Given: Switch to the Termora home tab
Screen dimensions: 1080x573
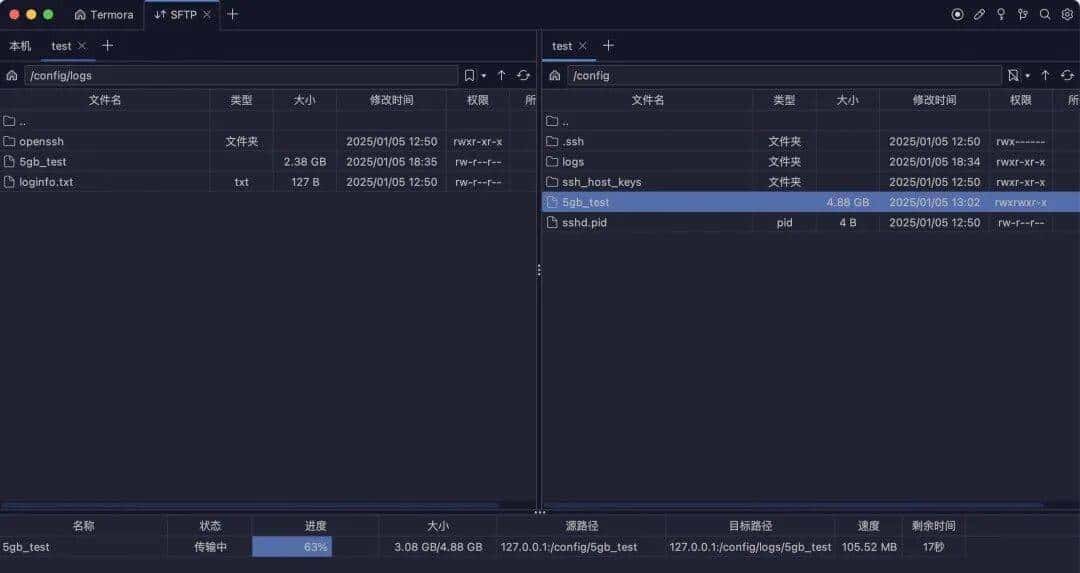Looking at the screenshot, I should click(x=103, y=14).
